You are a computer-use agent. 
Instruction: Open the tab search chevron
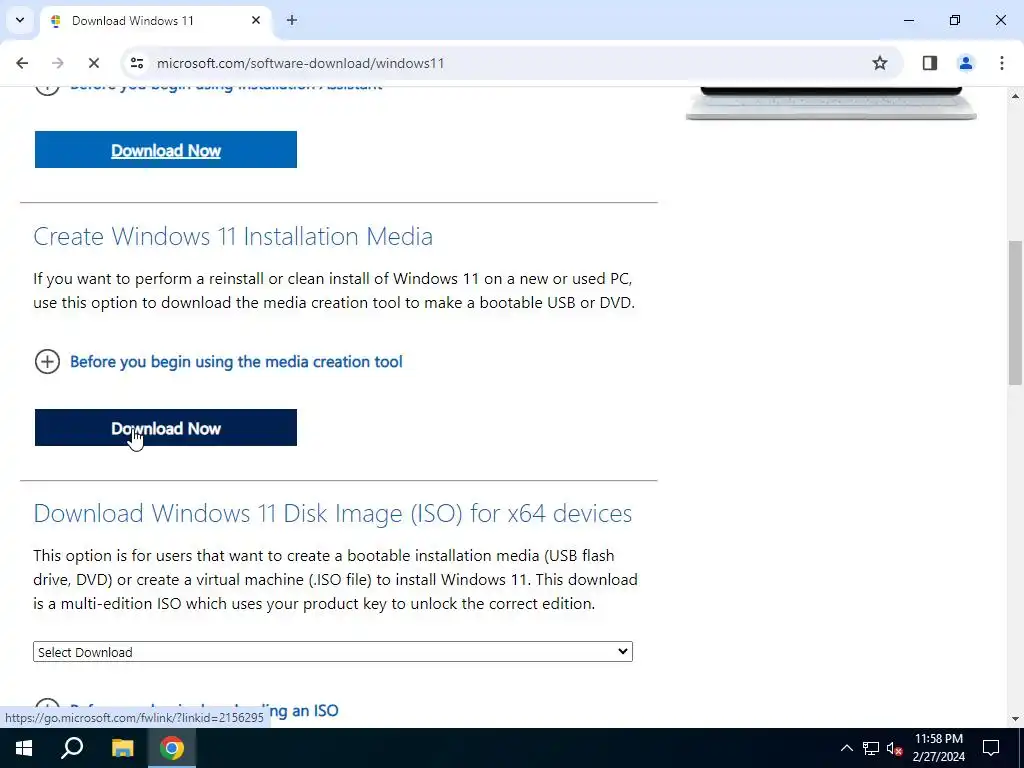tap(20, 20)
